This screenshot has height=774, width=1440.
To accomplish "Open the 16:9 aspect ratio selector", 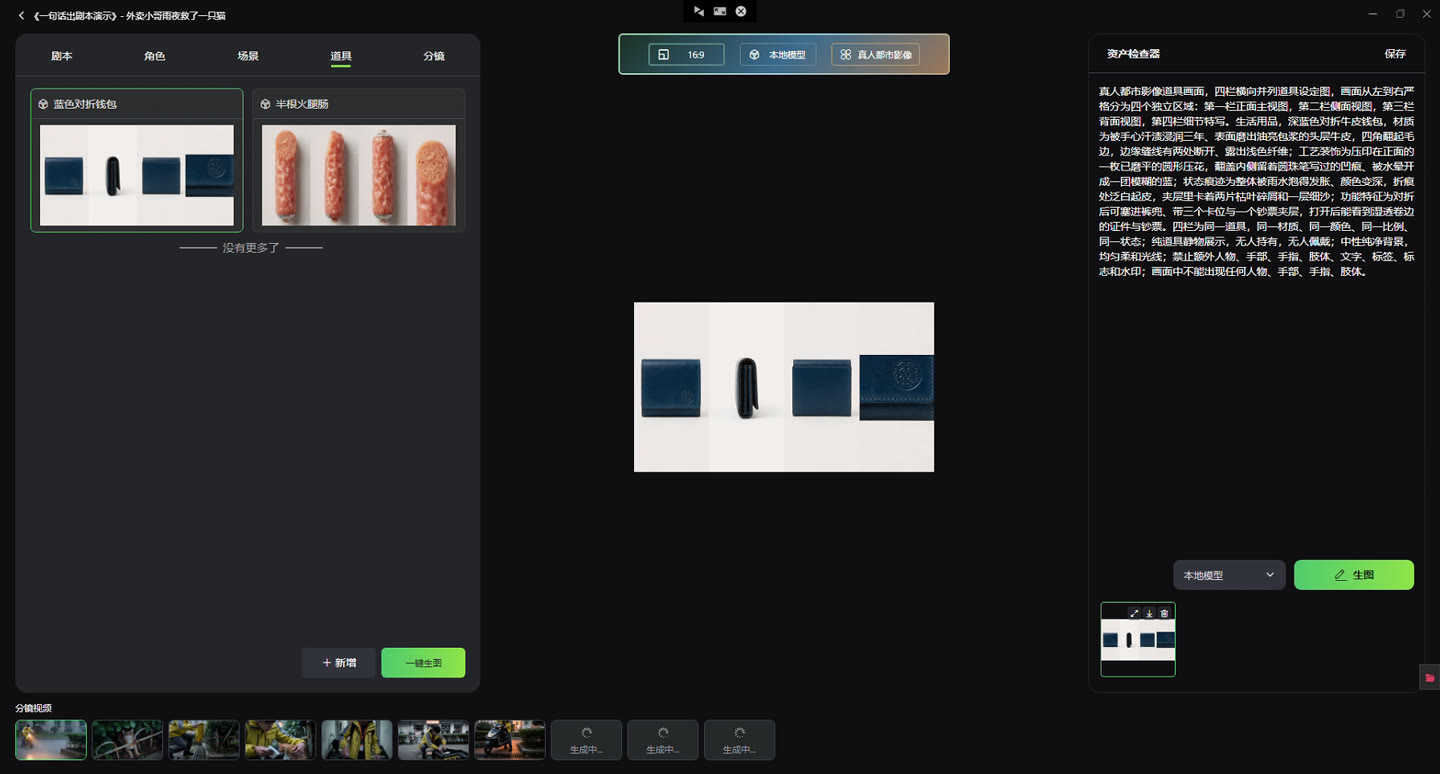I will click(x=686, y=55).
